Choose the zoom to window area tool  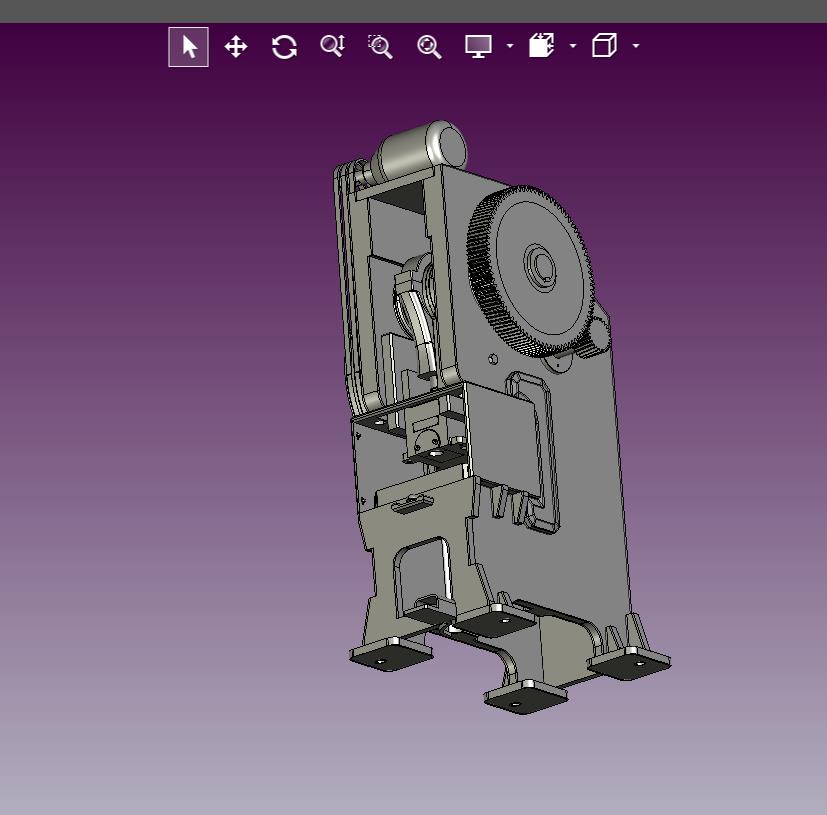380,46
